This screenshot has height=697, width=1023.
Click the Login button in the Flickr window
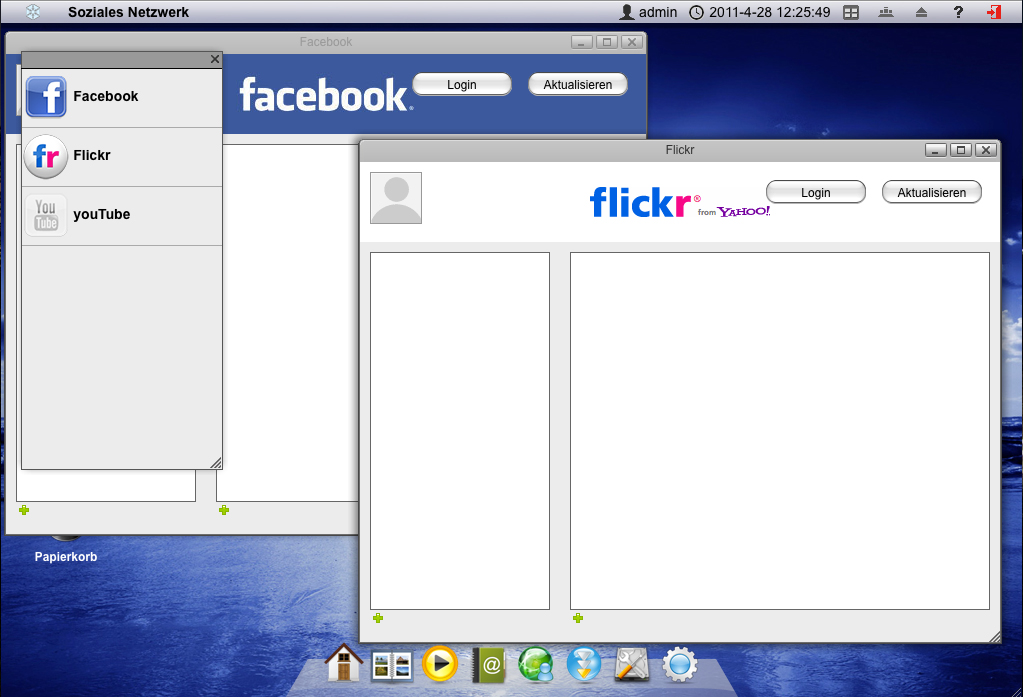[816, 193]
